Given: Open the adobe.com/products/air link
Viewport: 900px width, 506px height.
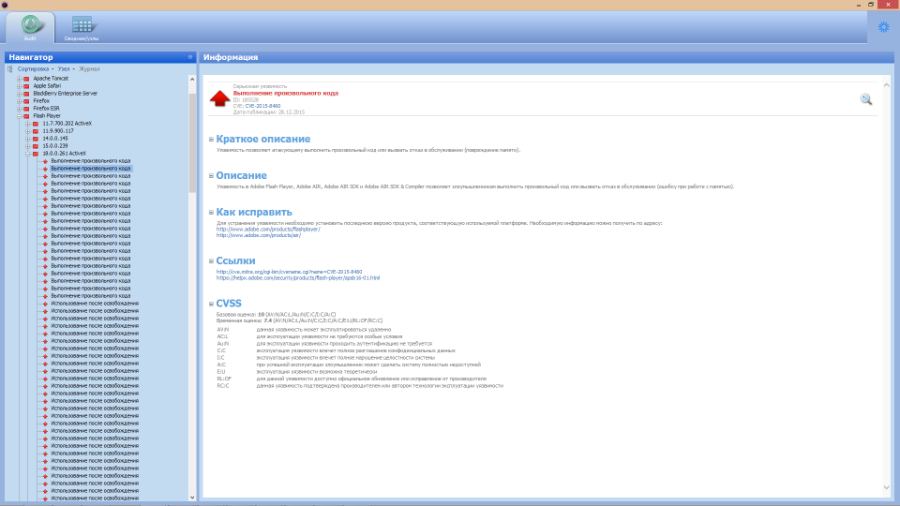Looking at the screenshot, I should 258,235.
